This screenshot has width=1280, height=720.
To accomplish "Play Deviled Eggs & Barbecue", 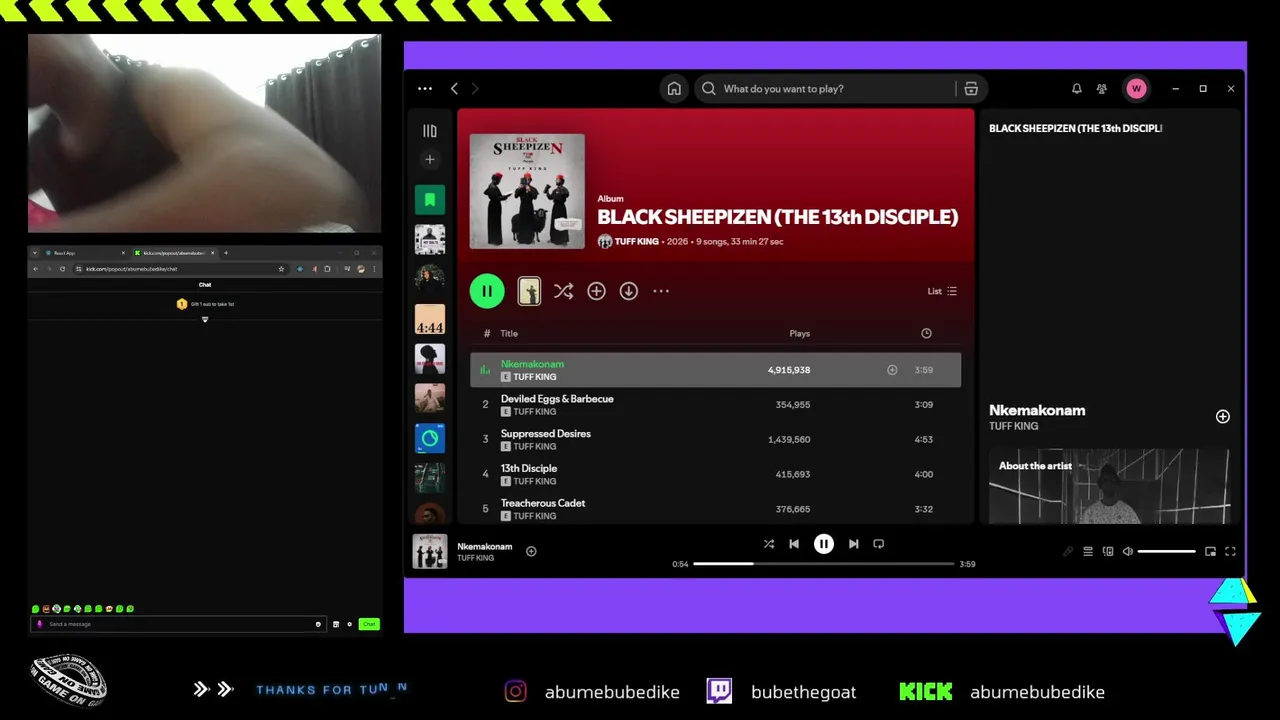I will click(715, 405).
